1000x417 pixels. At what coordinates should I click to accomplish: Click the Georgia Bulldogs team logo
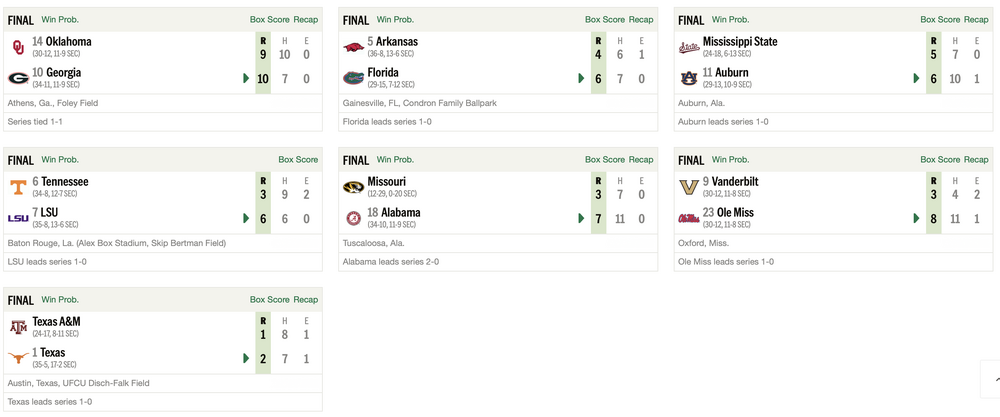tap(18, 77)
